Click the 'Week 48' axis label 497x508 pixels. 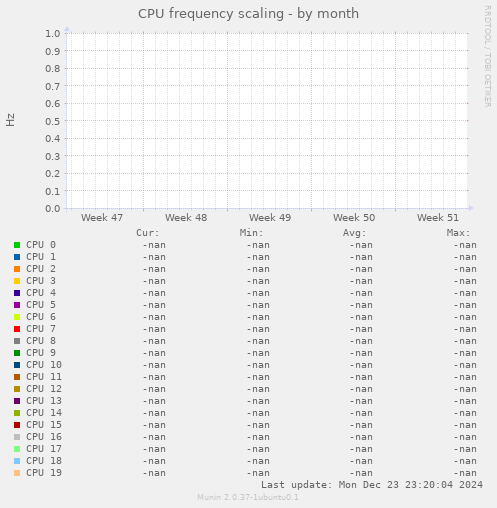186,218
